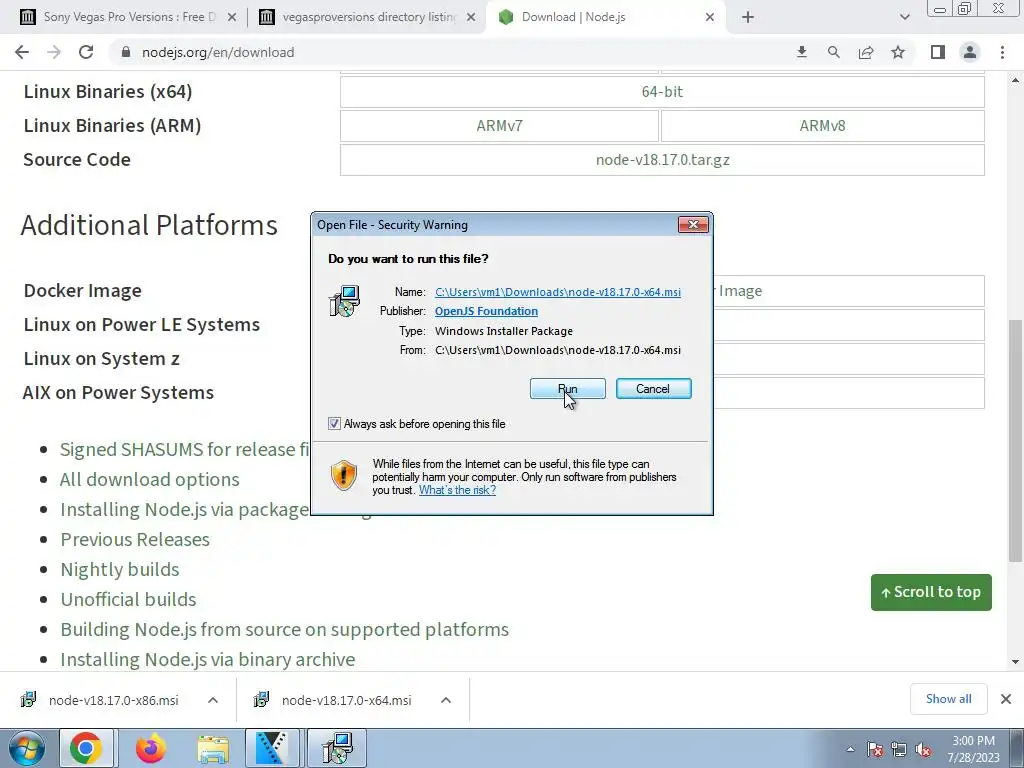The height and width of the screenshot is (768, 1024).
Task: Click the network tray icon
Action: click(899, 749)
